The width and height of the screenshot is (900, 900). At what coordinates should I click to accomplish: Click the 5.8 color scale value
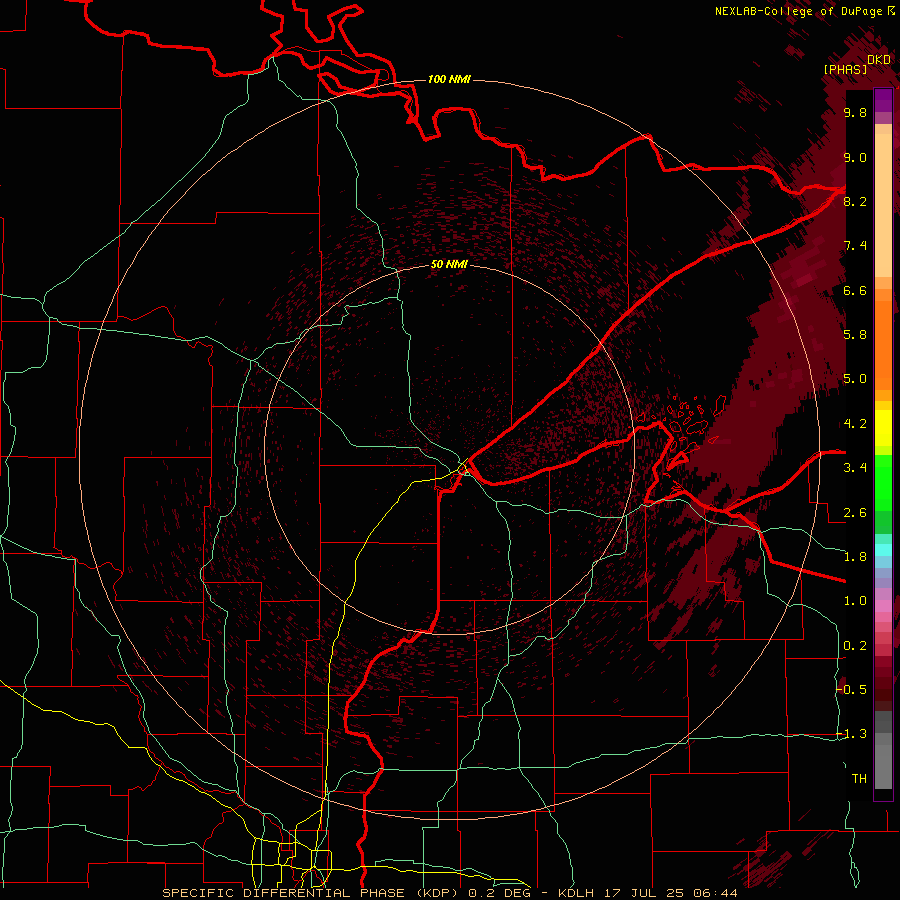tap(855, 335)
